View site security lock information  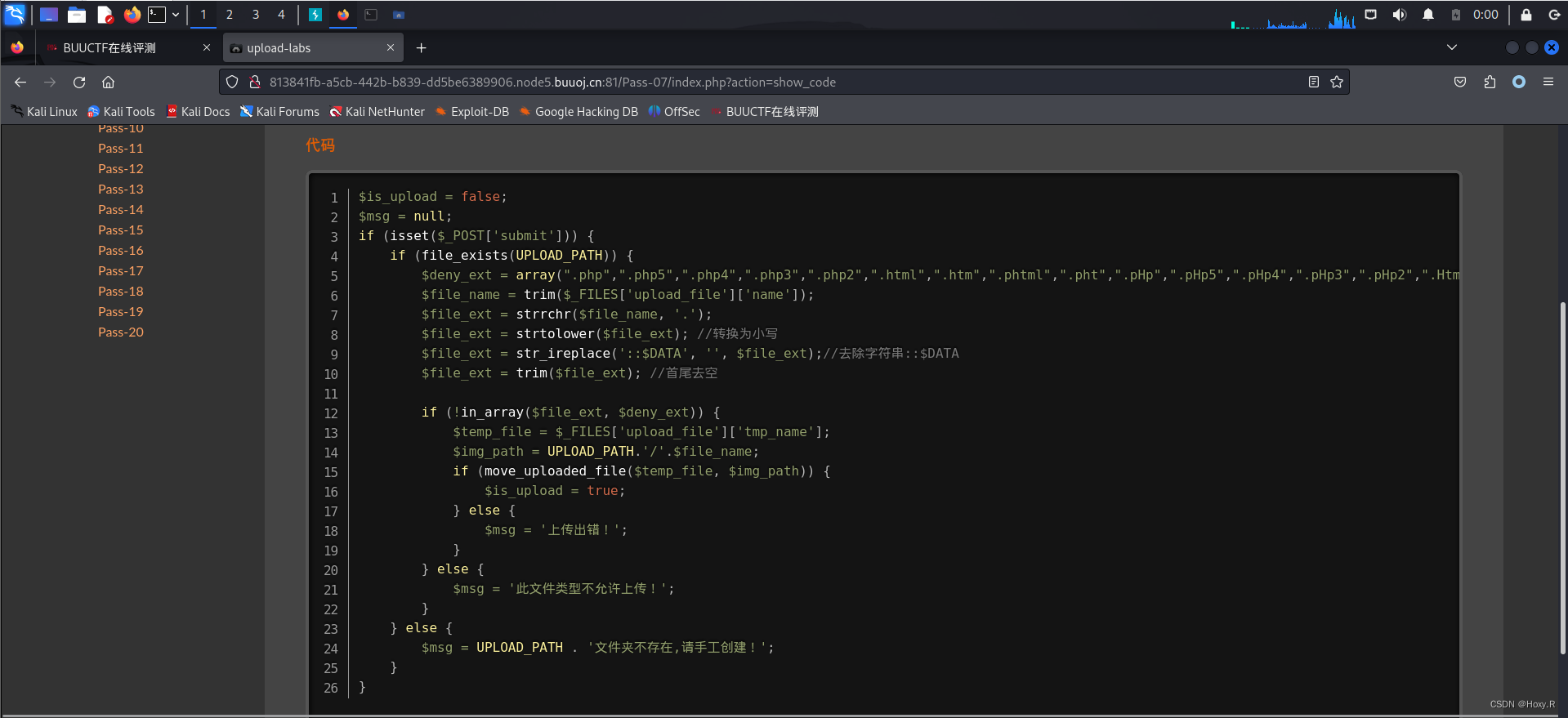tap(254, 82)
